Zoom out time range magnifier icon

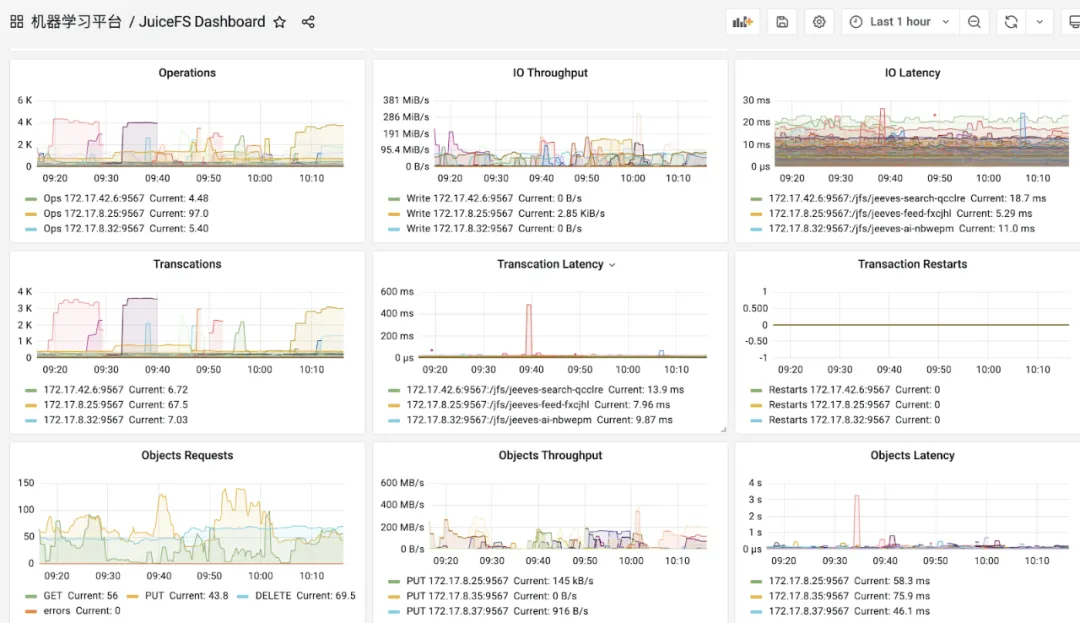[x=974, y=22]
